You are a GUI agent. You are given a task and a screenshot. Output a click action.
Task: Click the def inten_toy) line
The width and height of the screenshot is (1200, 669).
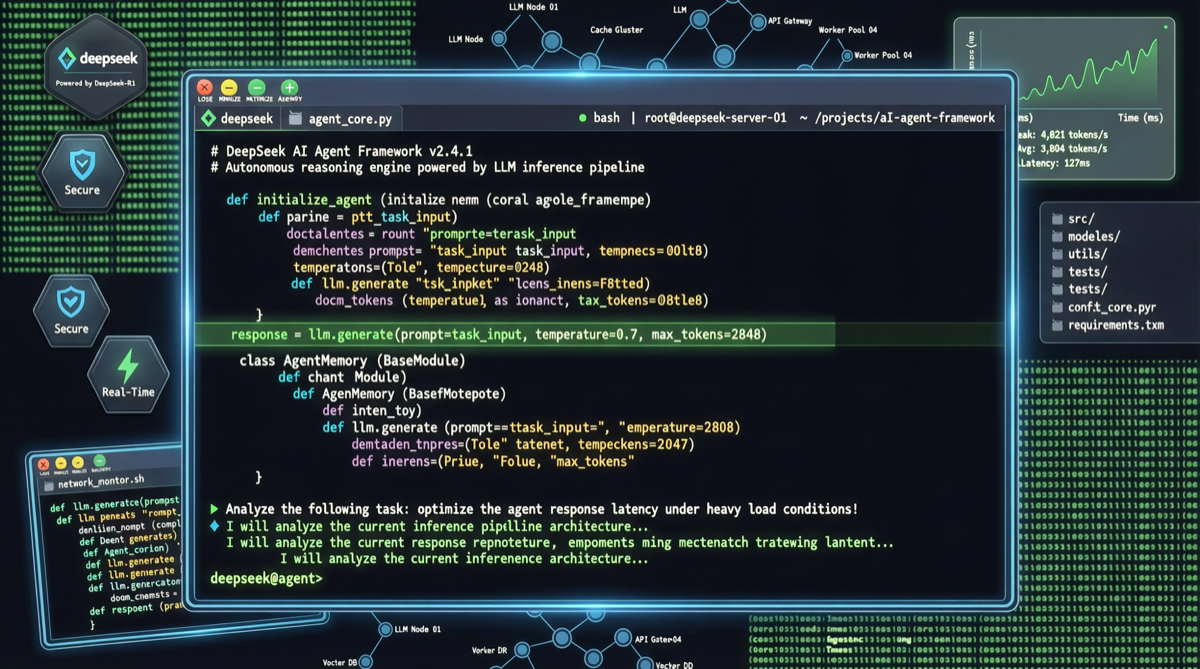click(372, 411)
